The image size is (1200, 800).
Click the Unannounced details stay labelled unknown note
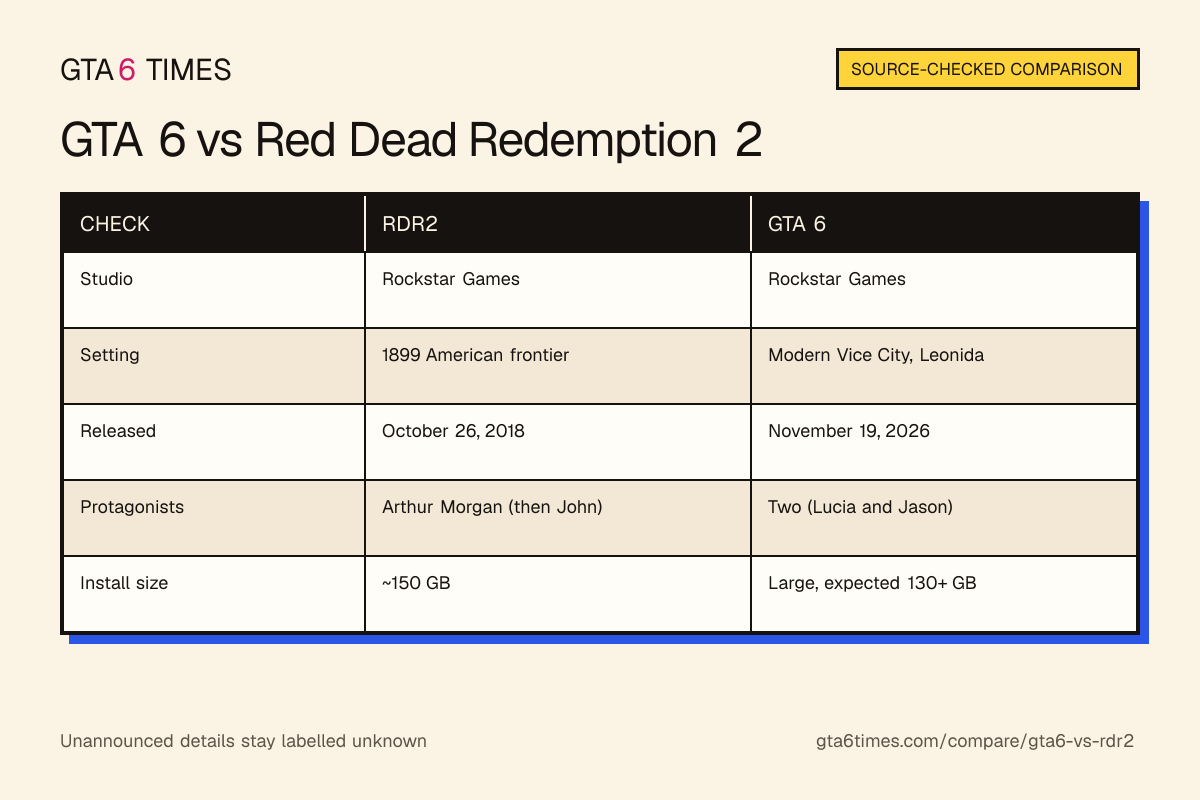[x=244, y=741]
